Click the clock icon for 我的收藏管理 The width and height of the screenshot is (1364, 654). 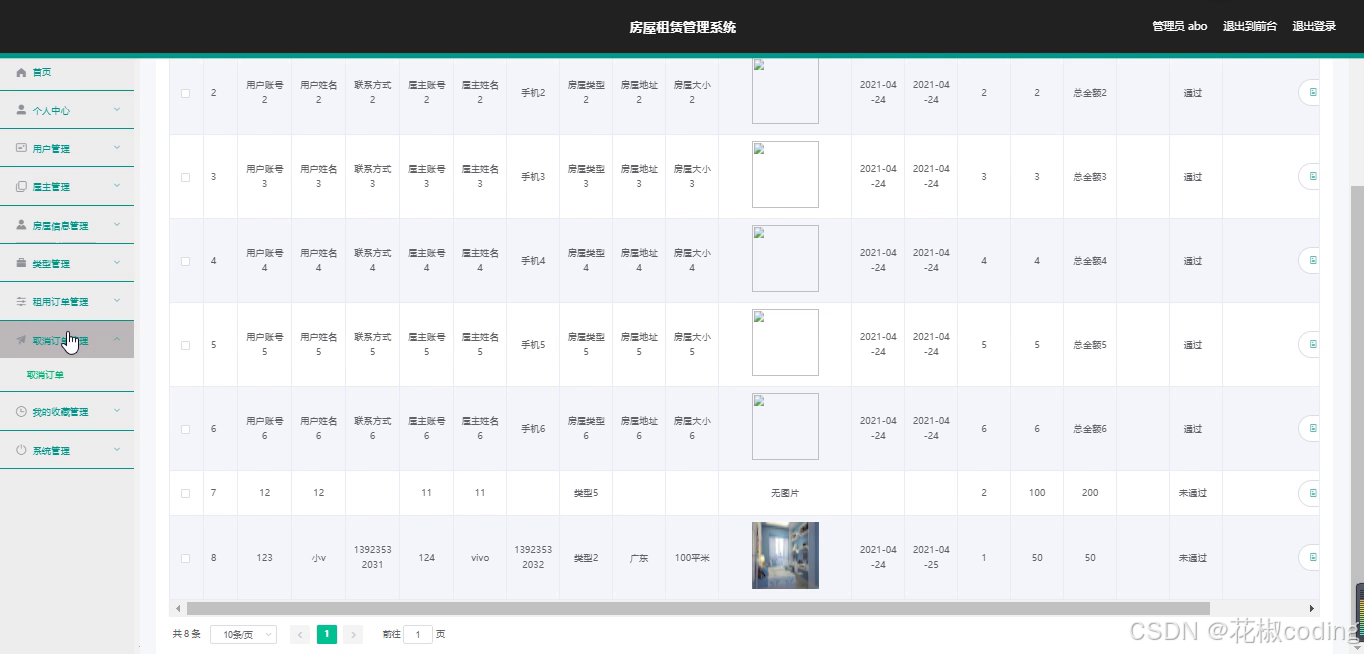point(21,411)
